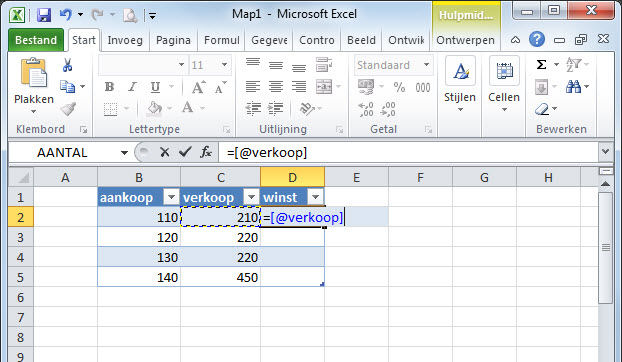Open the winst column filter
Screen dimensions: 622x362
coord(315,197)
